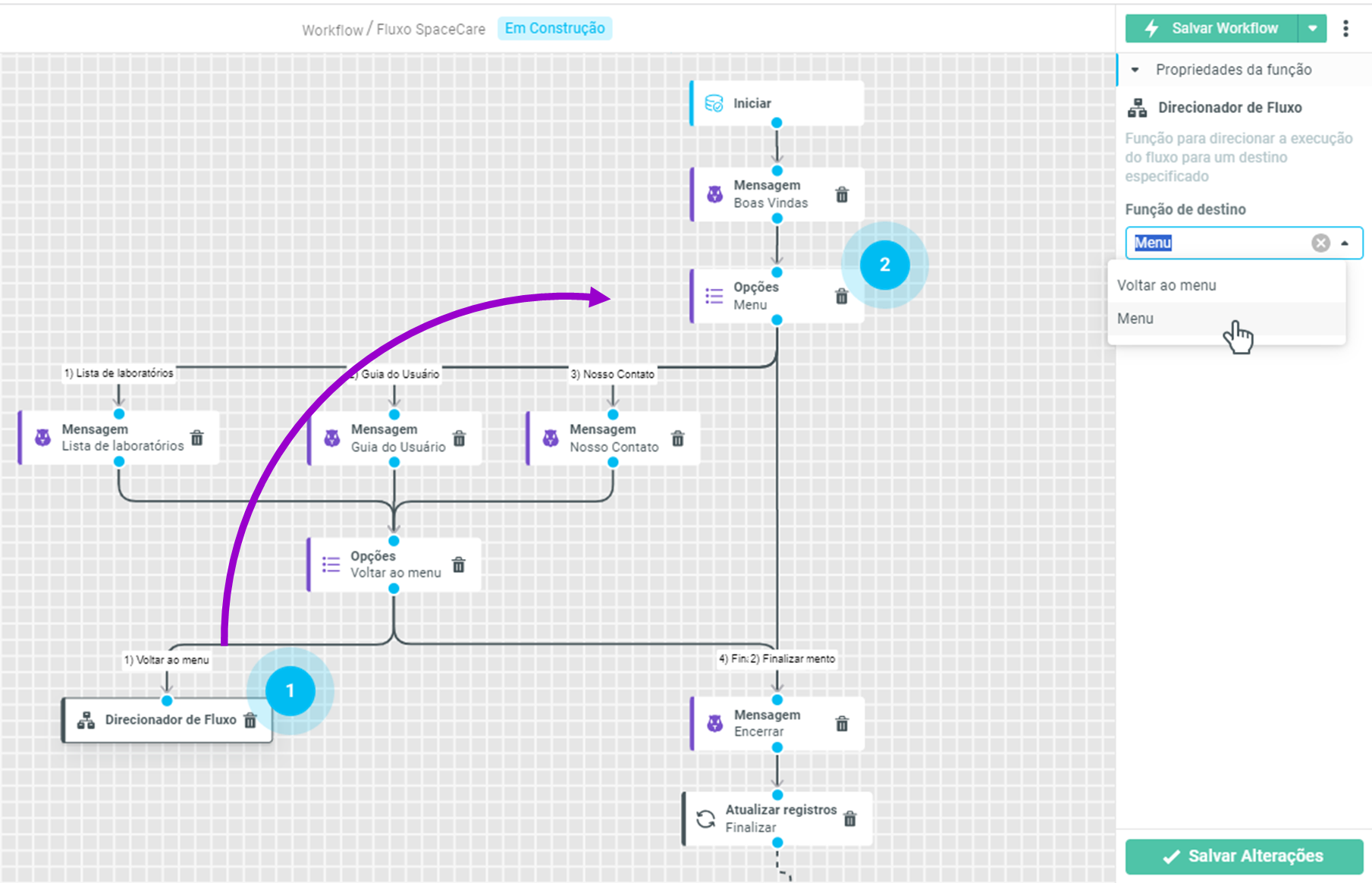Open the three-dot more options menu
Viewport: 1372px width, 883px height.
[x=1345, y=29]
